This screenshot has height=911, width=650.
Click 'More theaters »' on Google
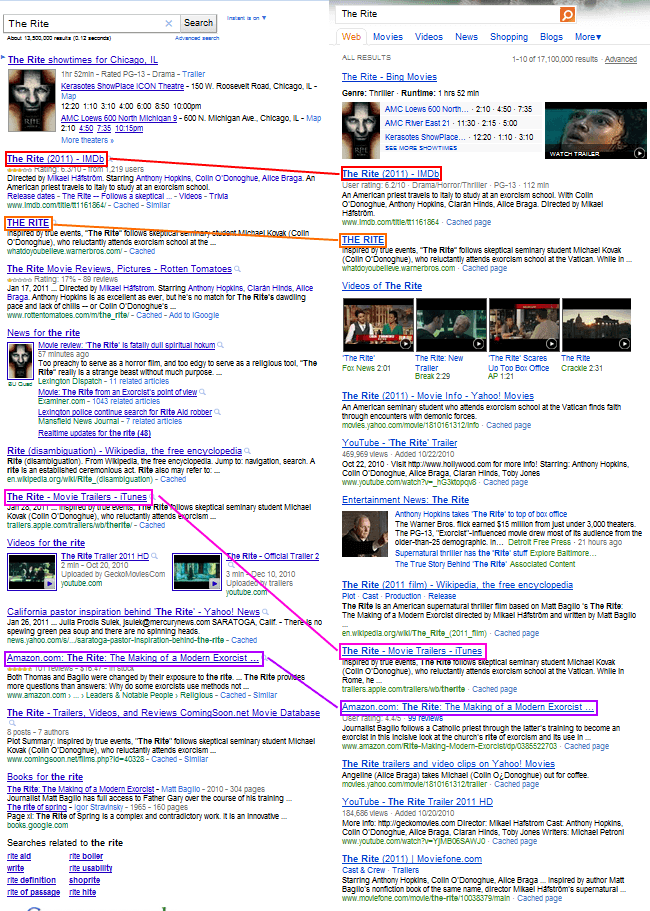87,141
